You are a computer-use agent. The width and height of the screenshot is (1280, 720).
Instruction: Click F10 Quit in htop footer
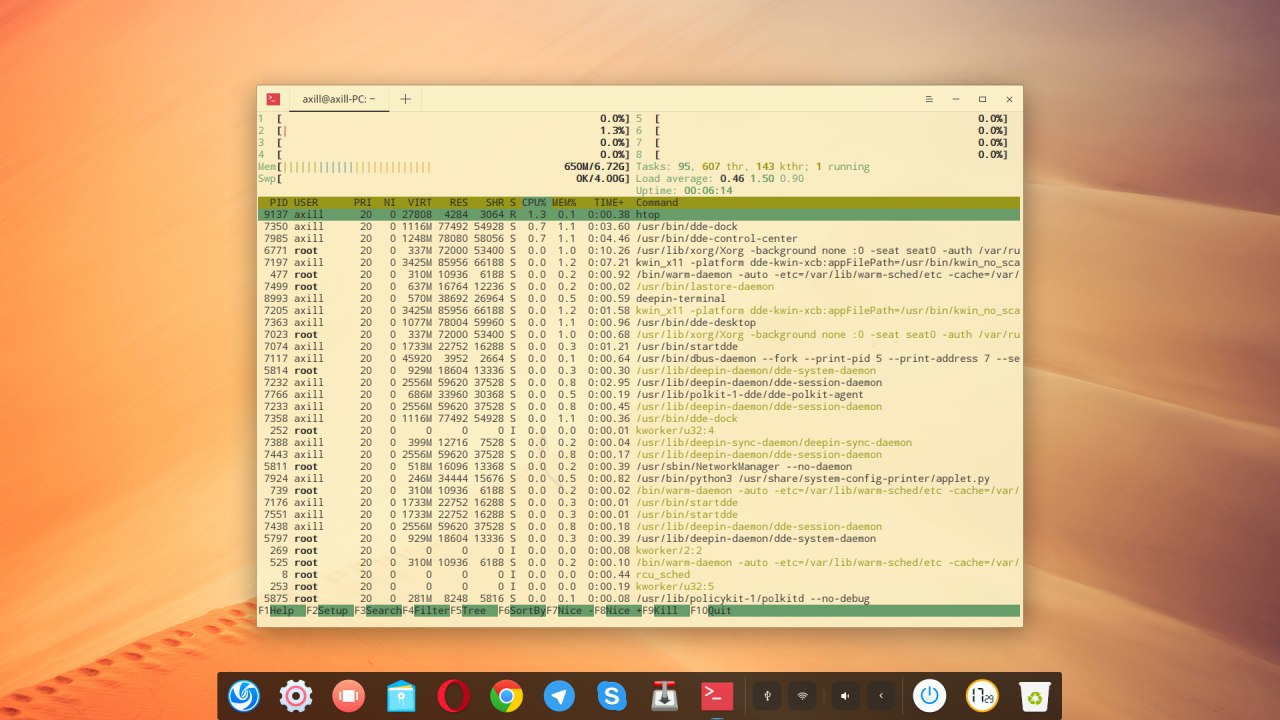pyautogui.click(x=713, y=610)
